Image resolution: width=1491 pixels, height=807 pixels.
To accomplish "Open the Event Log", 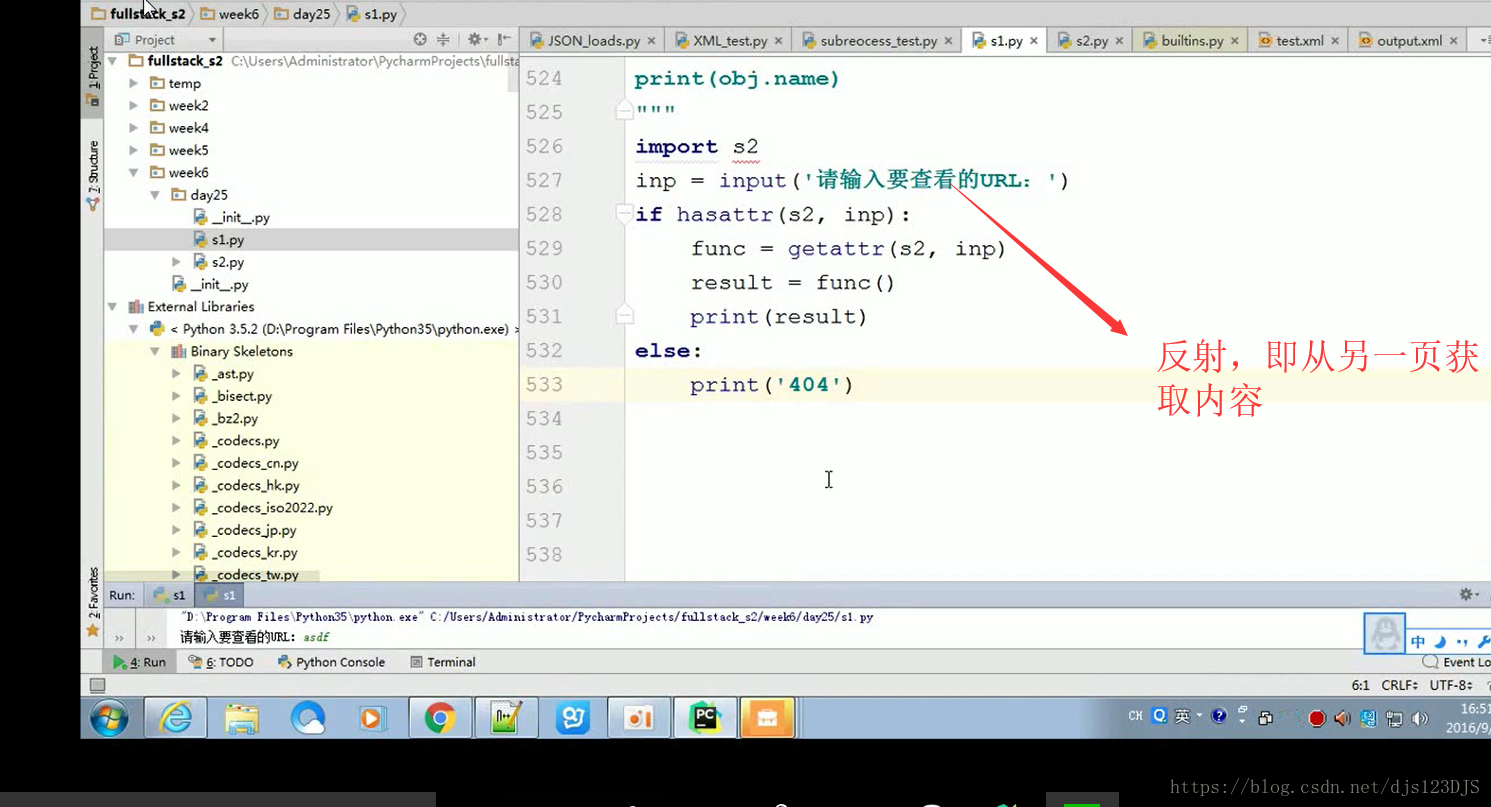I will tap(1457, 662).
